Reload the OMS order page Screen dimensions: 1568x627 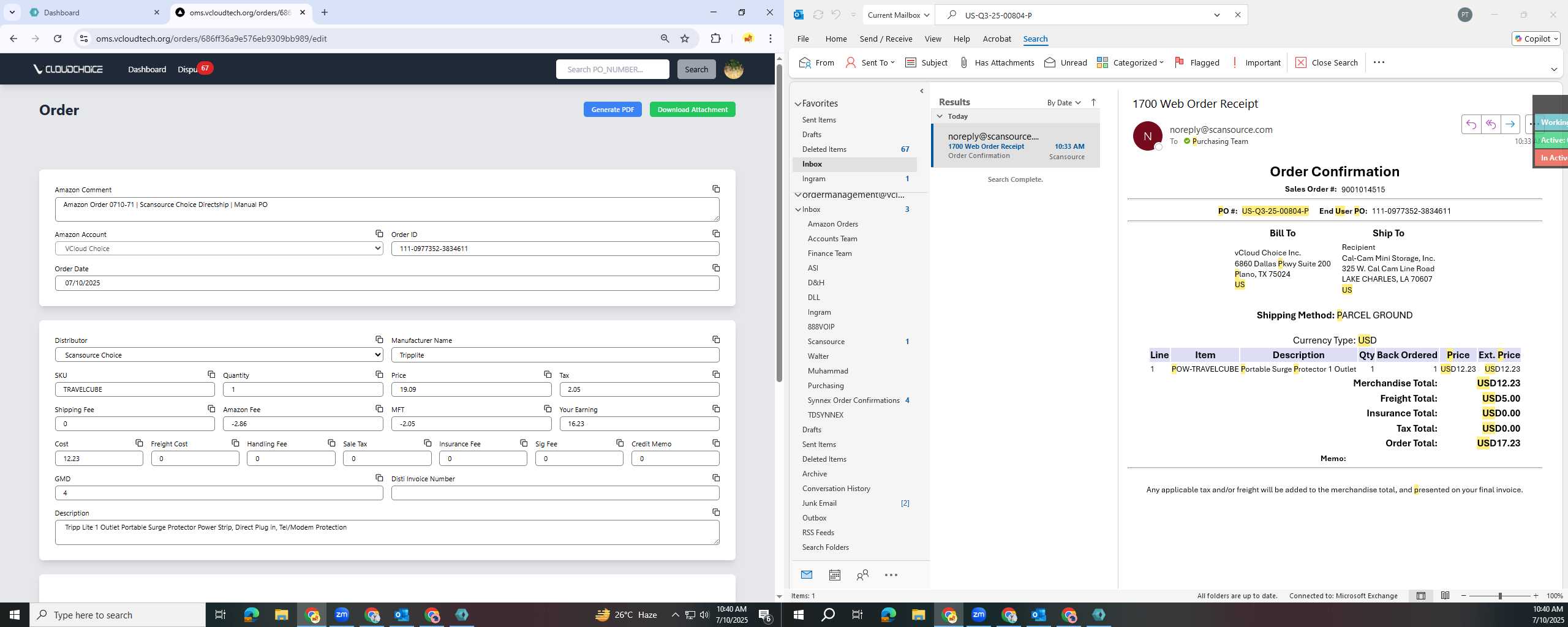58,39
